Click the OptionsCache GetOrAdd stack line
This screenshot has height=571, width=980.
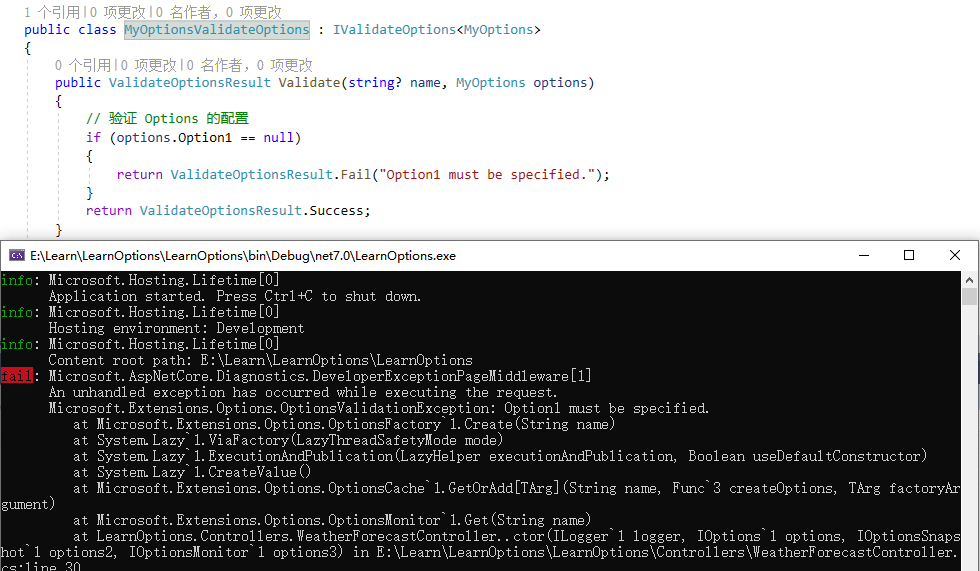click(480, 496)
